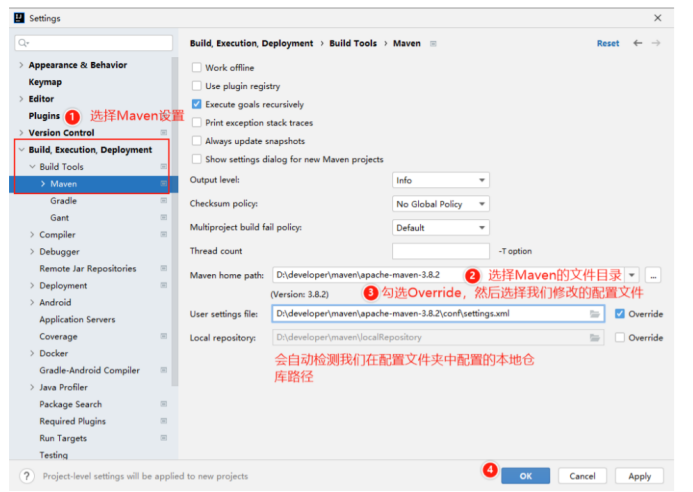693x492 pixels.
Task: Click project-level icon on Required Plugins row
Action: (x=164, y=421)
